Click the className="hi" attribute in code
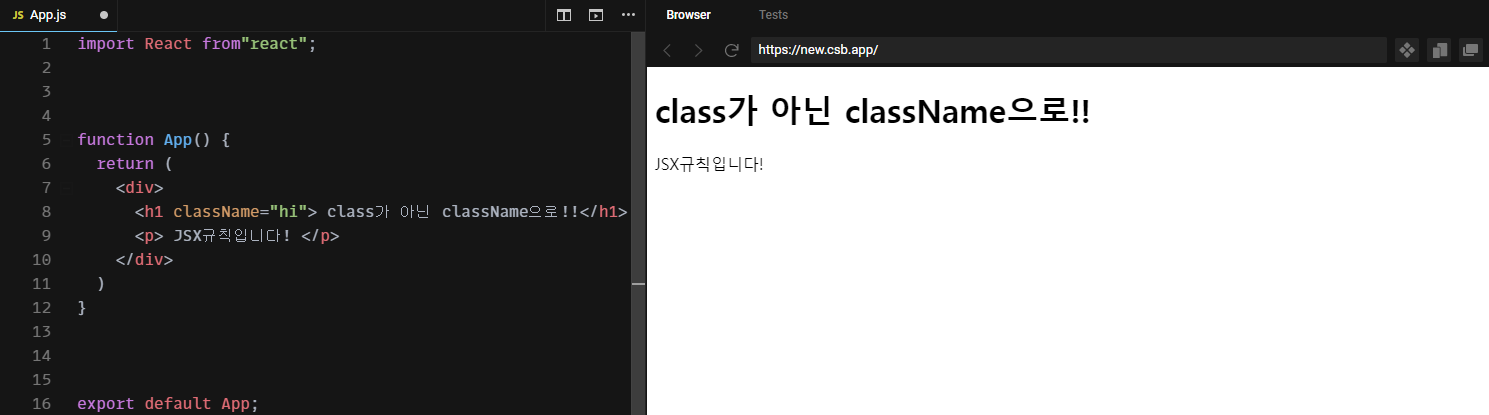 coord(240,212)
